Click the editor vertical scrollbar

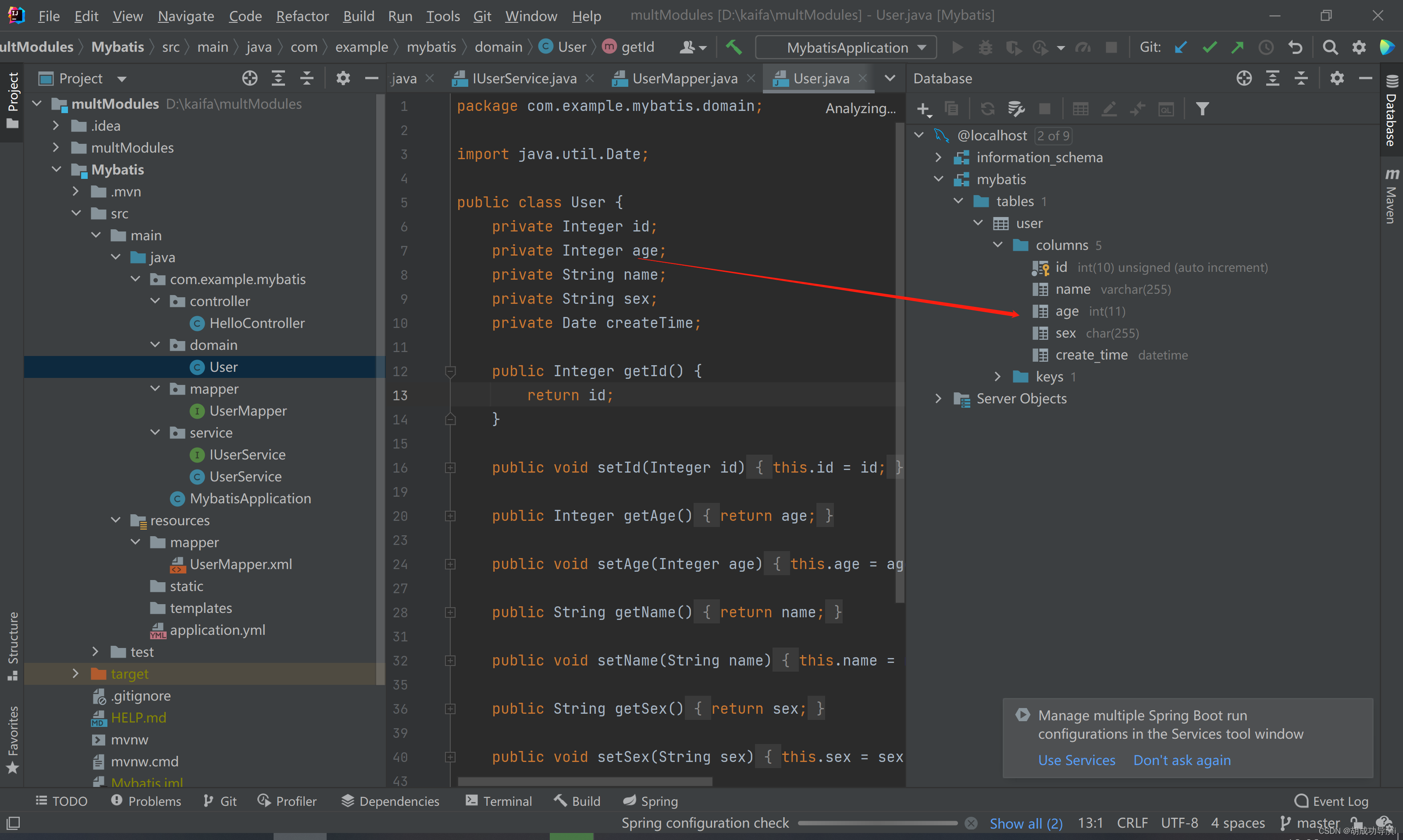[x=900, y=362]
